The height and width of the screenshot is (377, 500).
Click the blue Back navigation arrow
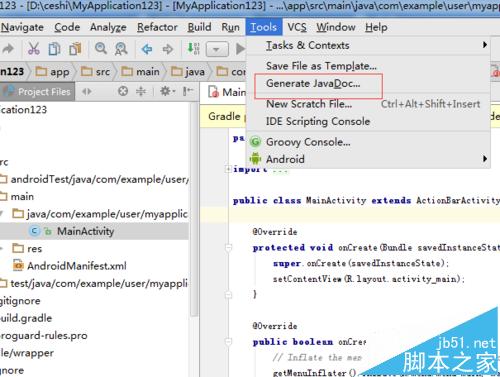click(x=147, y=49)
